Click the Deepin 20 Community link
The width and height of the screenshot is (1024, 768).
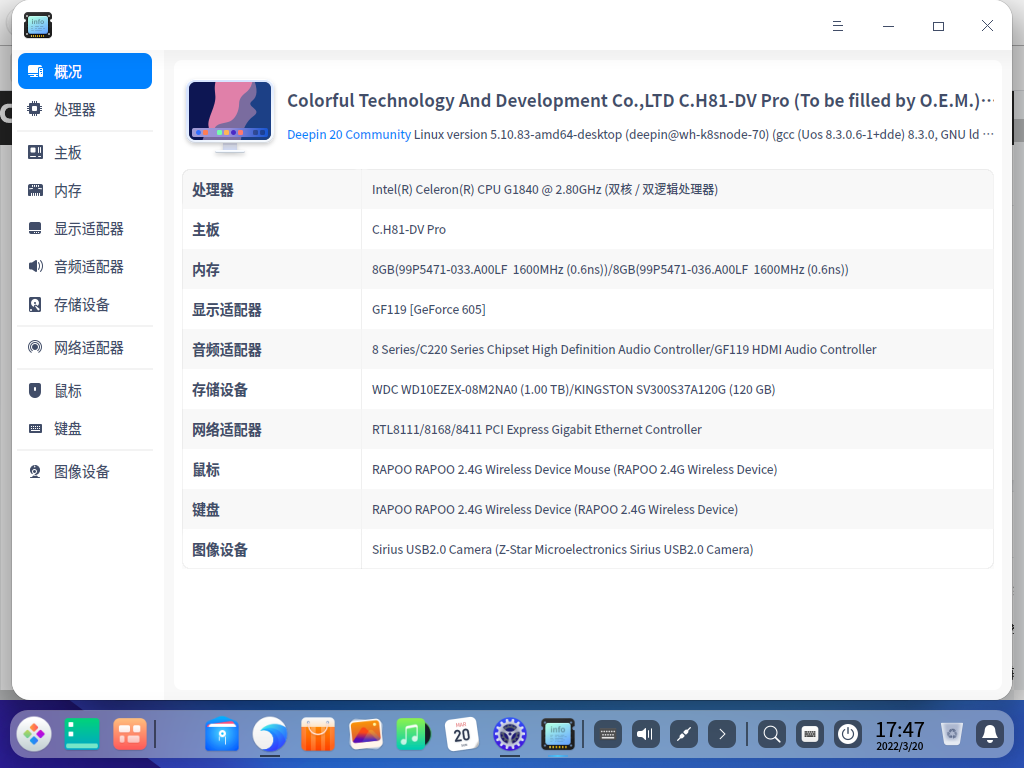pyautogui.click(x=349, y=135)
